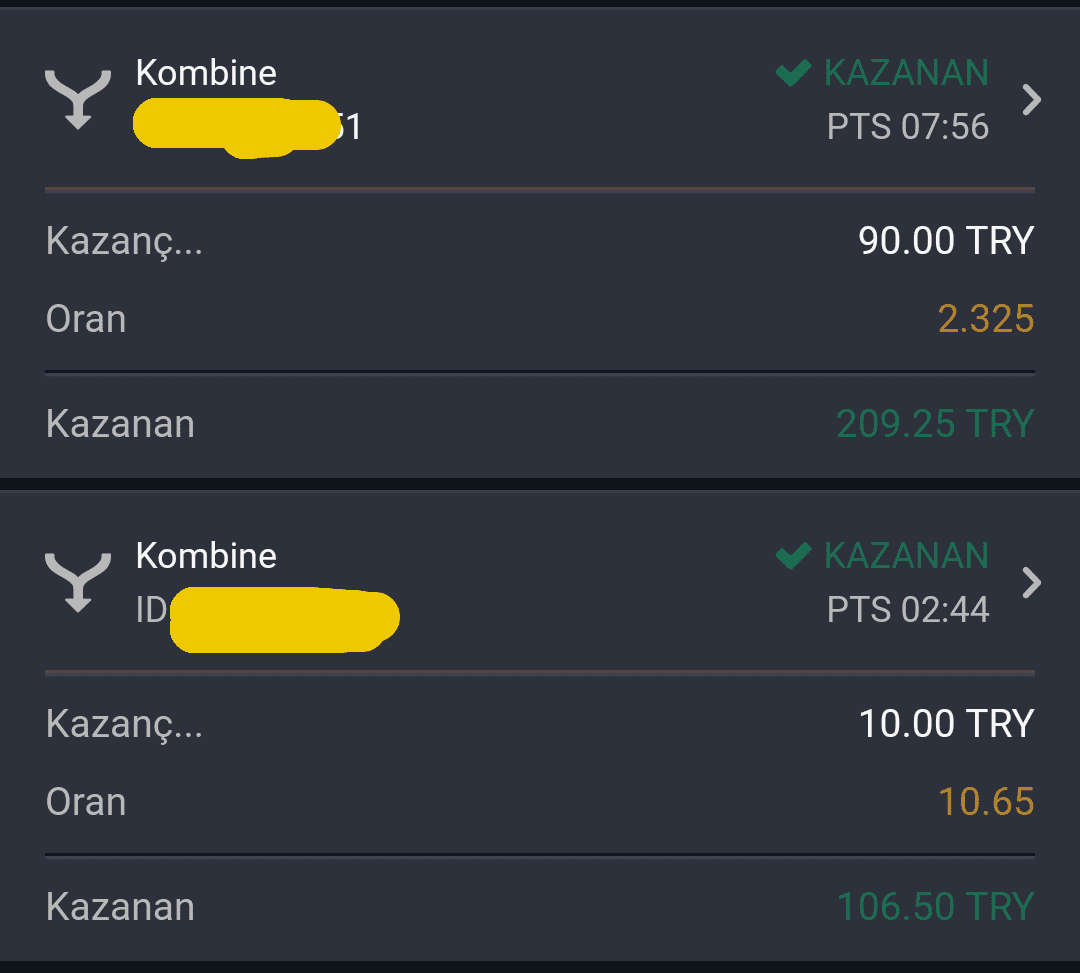
Task: Click green checkmark beside second KAZANAN status
Action: (793, 556)
